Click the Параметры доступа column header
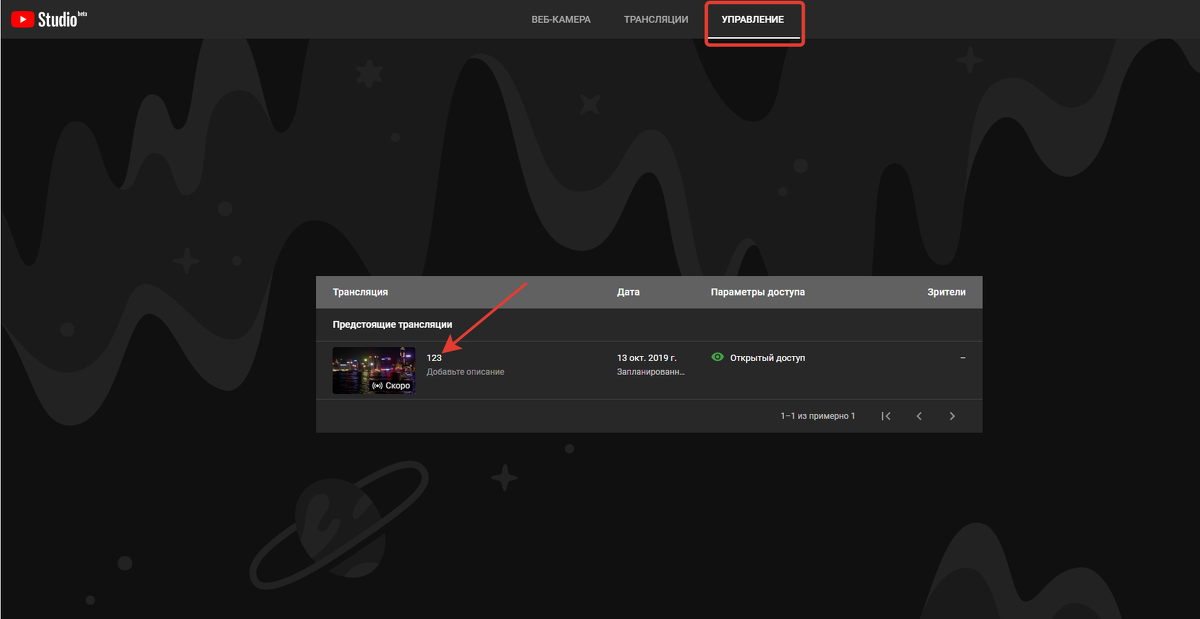 (757, 292)
